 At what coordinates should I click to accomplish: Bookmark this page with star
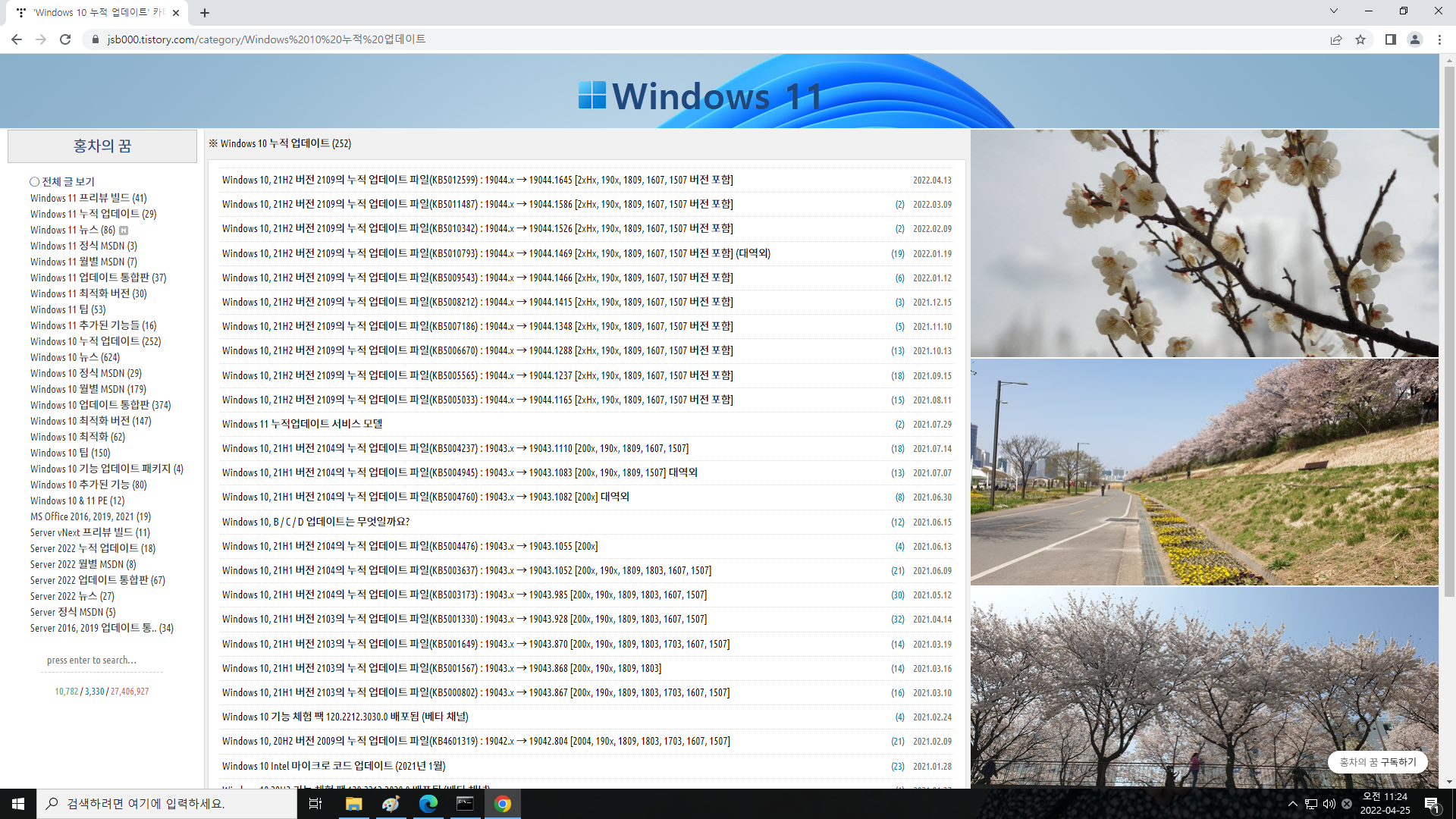pos(1360,39)
